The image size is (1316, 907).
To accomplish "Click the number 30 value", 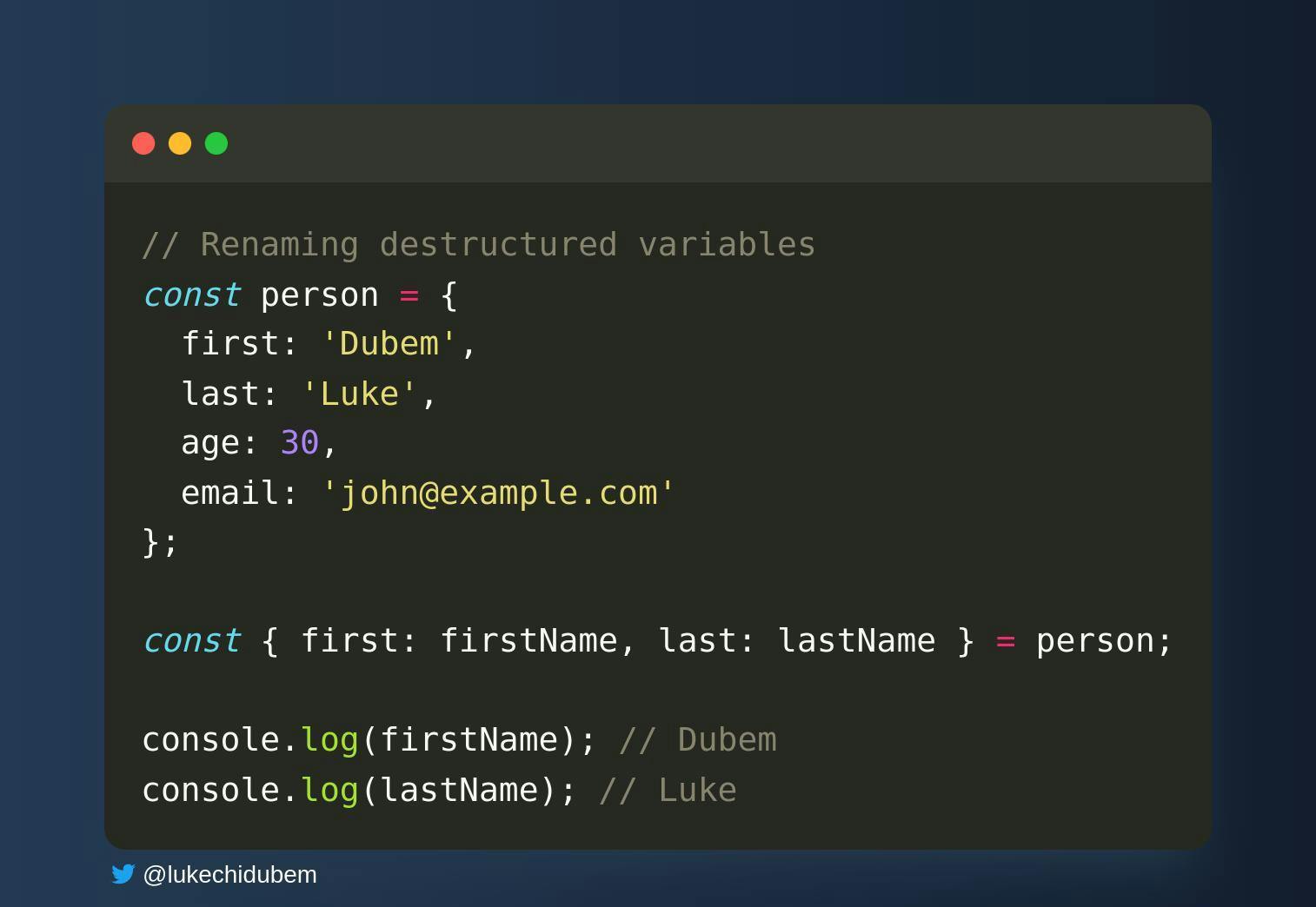I will (x=300, y=443).
